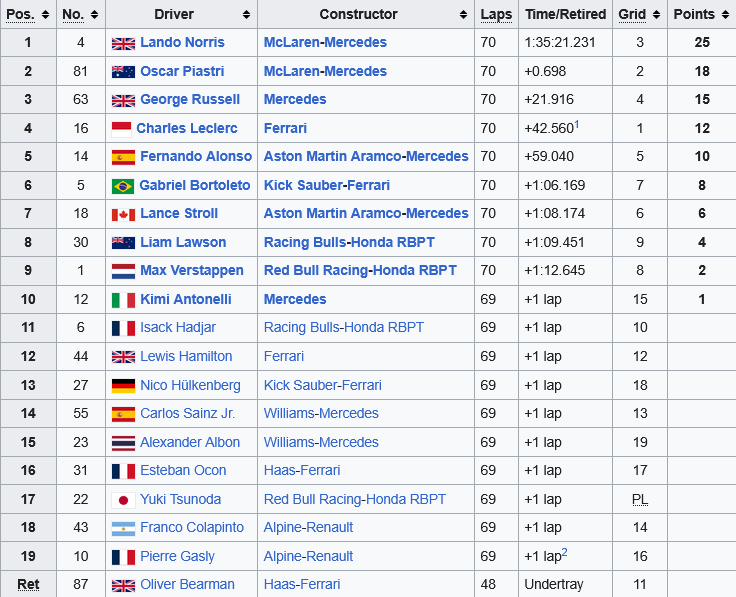Open Haas-Ferrari link in Ocon row

(x=302, y=470)
